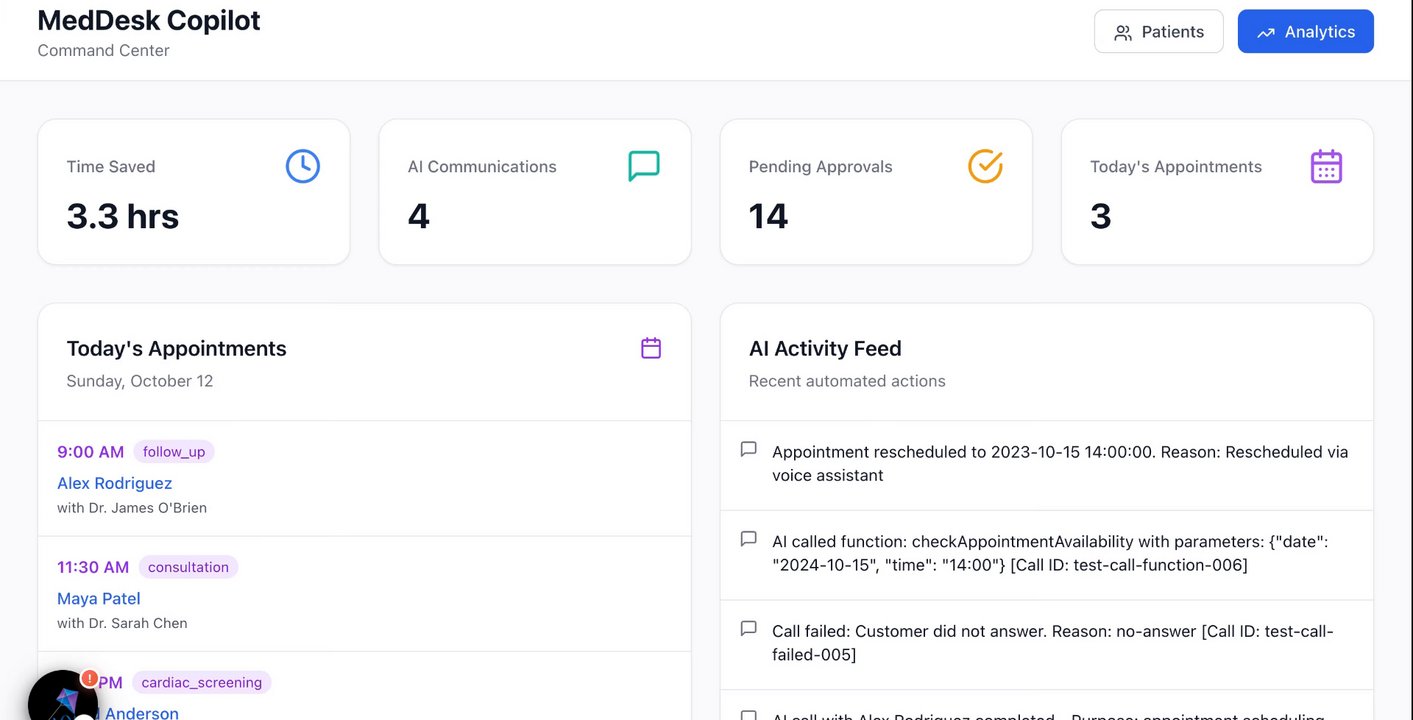This screenshot has width=1413, height=720.
Task: Open the Patients page
Action: [1159, 32]
